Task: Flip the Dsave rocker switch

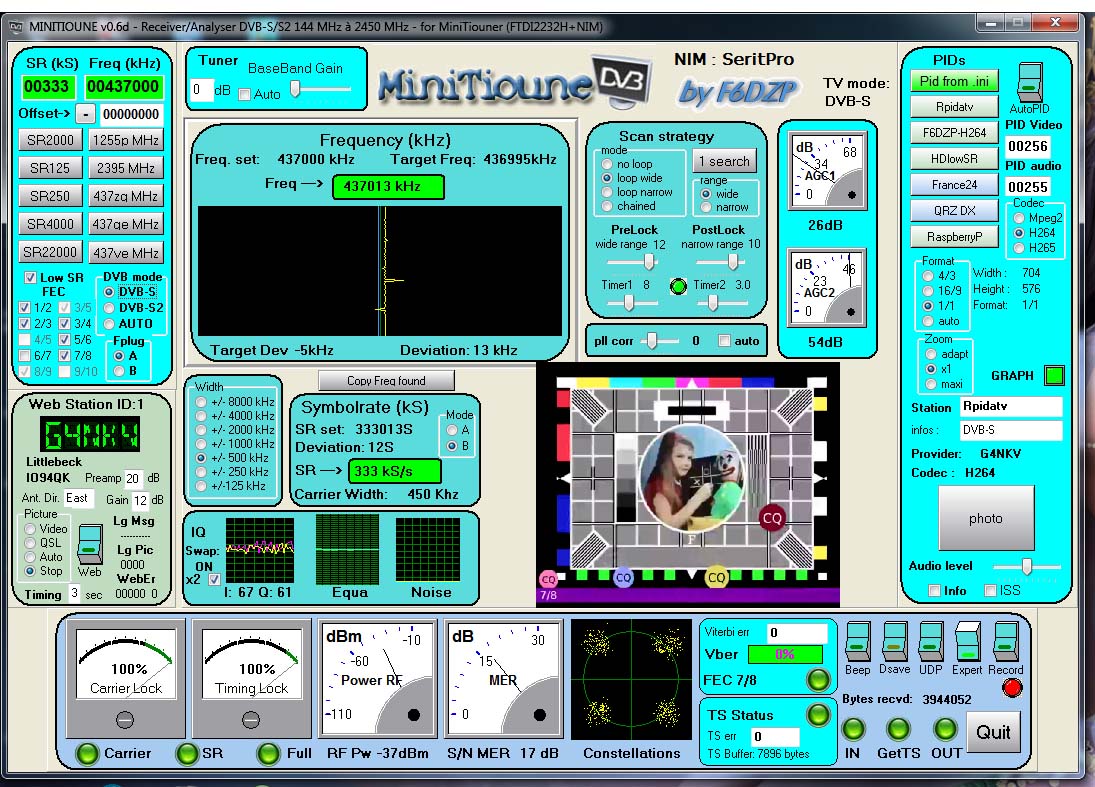Action: click(894, 641)
